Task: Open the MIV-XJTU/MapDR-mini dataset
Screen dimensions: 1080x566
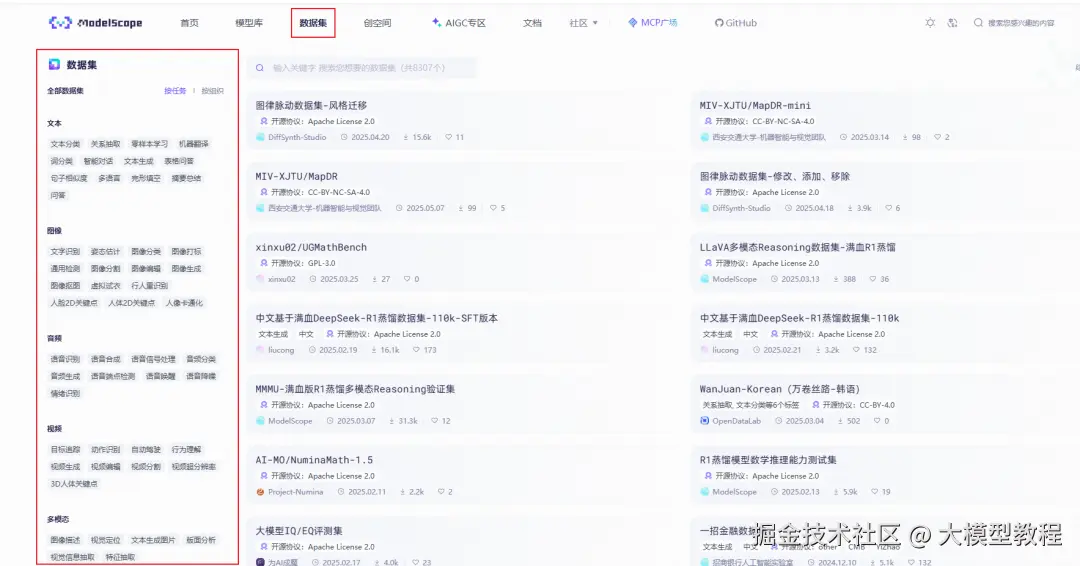Action: pos(755,105)
